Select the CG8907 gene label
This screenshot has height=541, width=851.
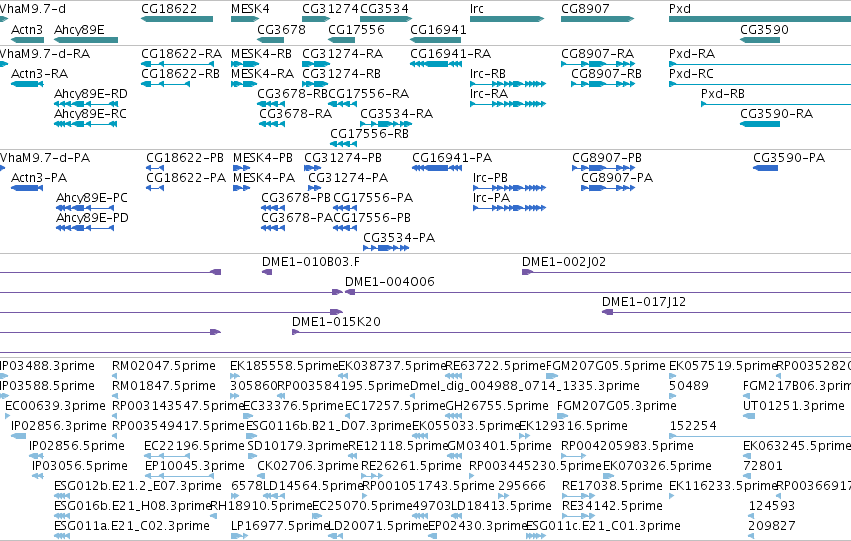[585, 9]
